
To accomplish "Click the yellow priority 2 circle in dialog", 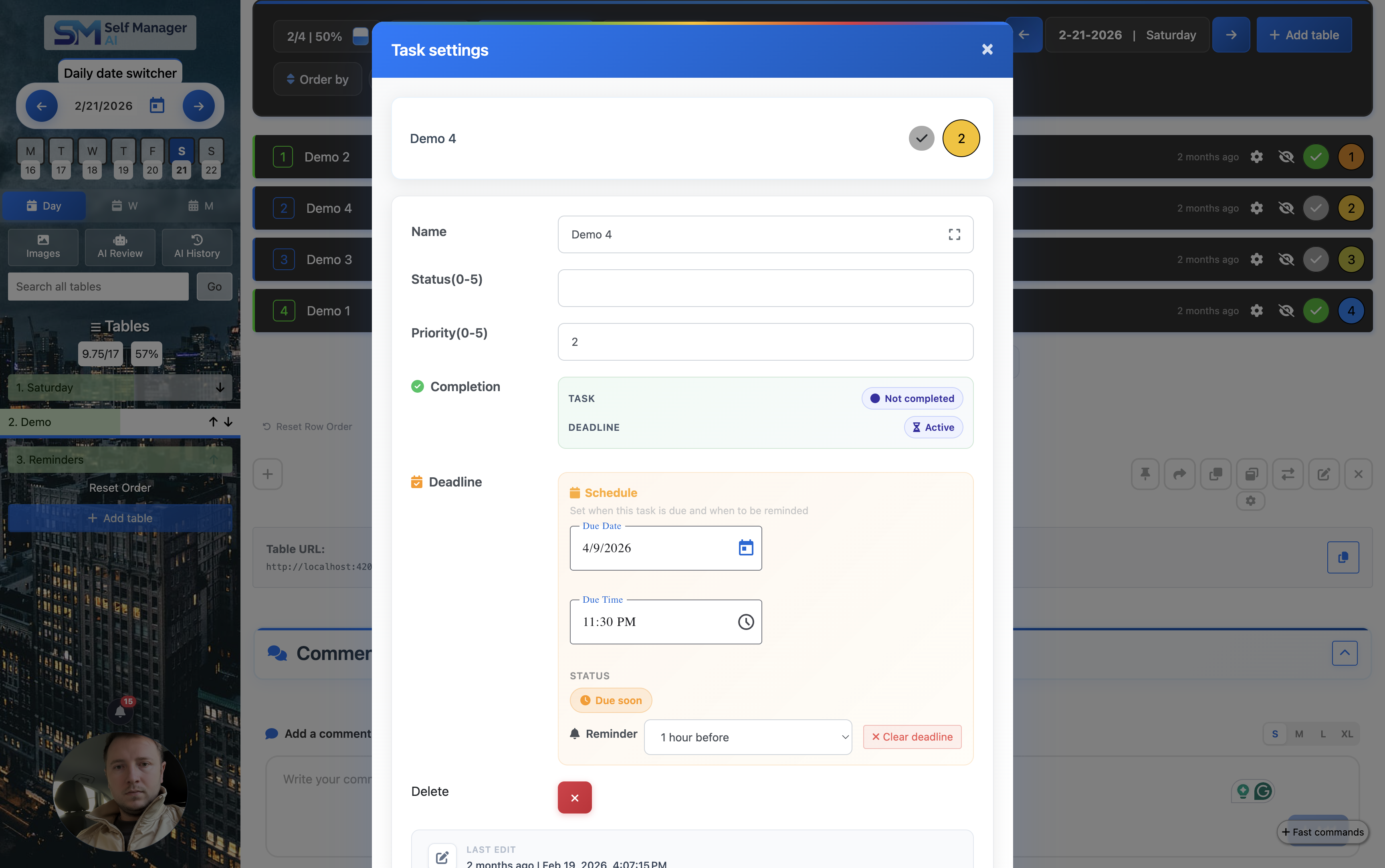I will click(961, 138).
